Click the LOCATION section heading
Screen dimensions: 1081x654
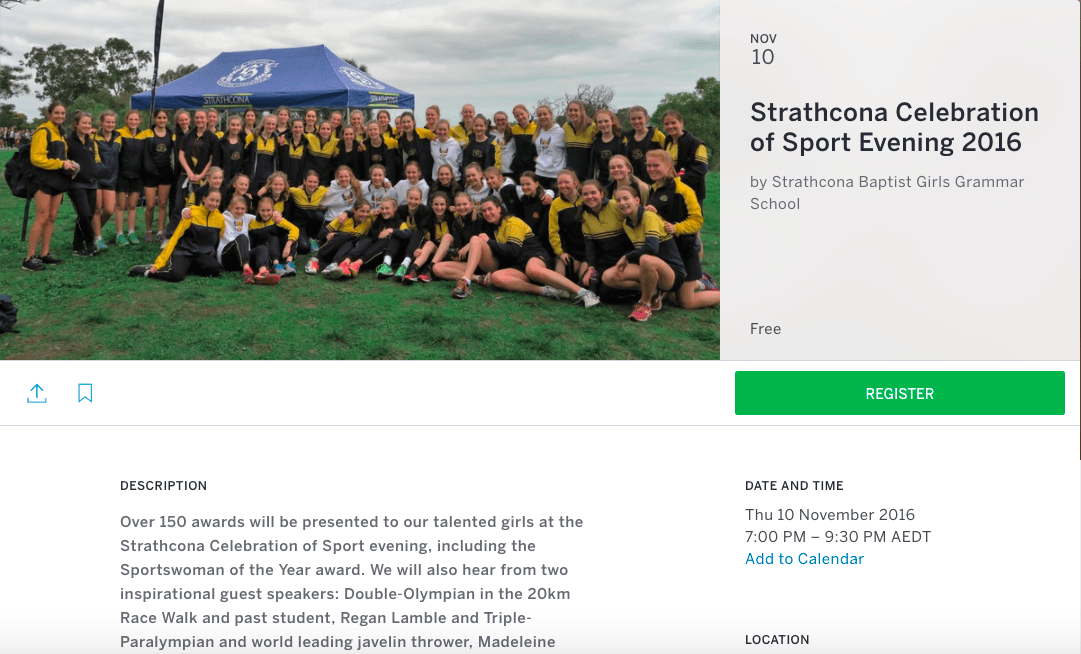[x=777, y=640]
